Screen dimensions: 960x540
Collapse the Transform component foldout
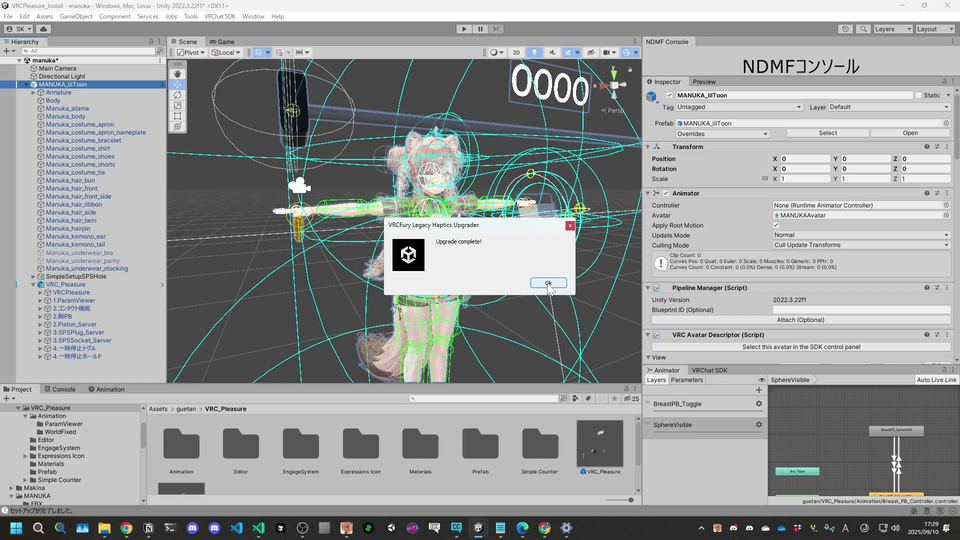click(x=648, y=147)
